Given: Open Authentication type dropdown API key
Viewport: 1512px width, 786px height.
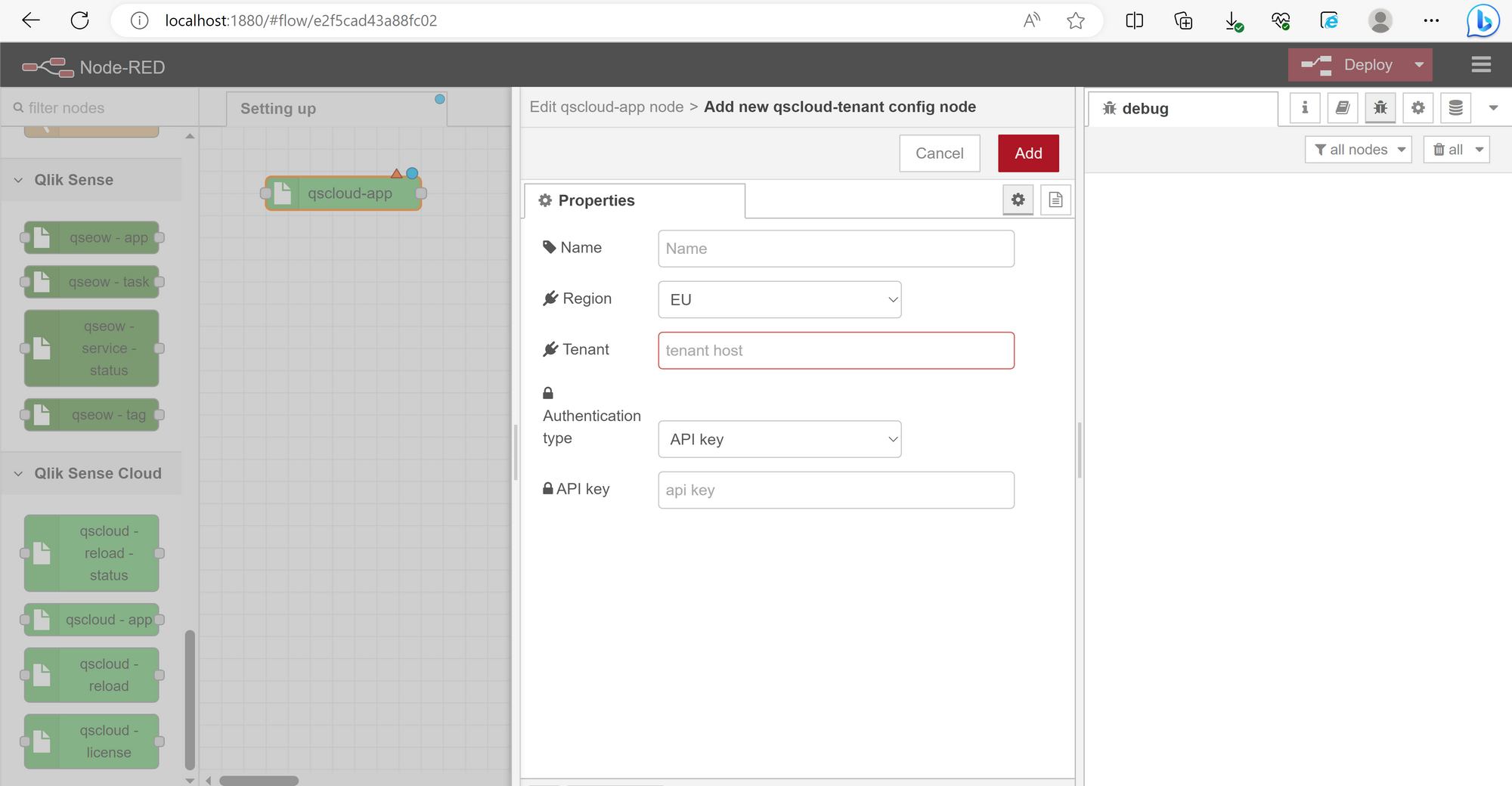Looking at the screenshot, I should pyautogui.click(x=779, y=439).
